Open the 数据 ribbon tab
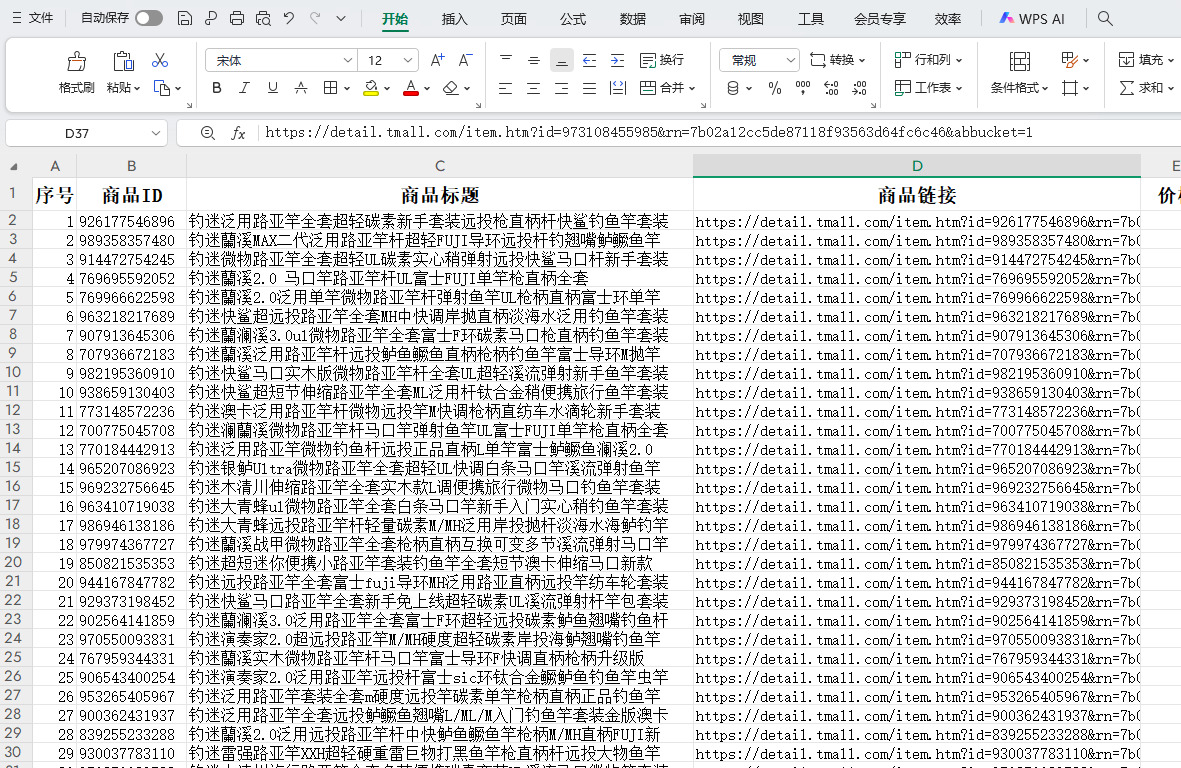The image size is (1181, 768). coord(632,18)
